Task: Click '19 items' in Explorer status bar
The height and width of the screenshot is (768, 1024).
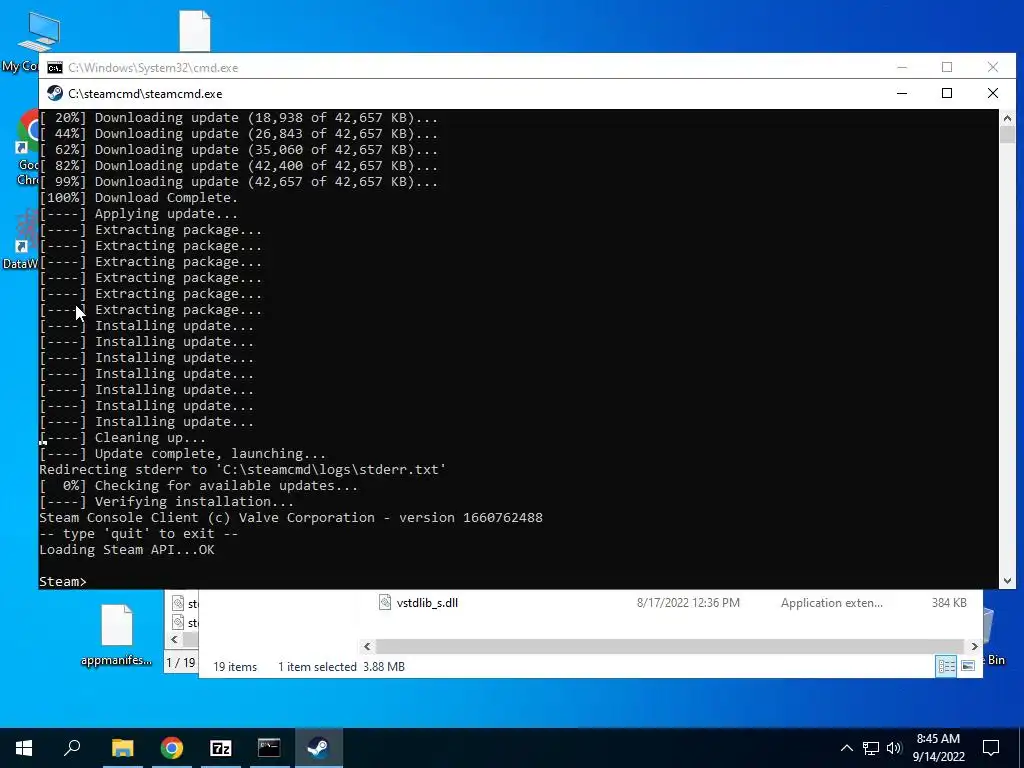Action: (x=235, y=667)
